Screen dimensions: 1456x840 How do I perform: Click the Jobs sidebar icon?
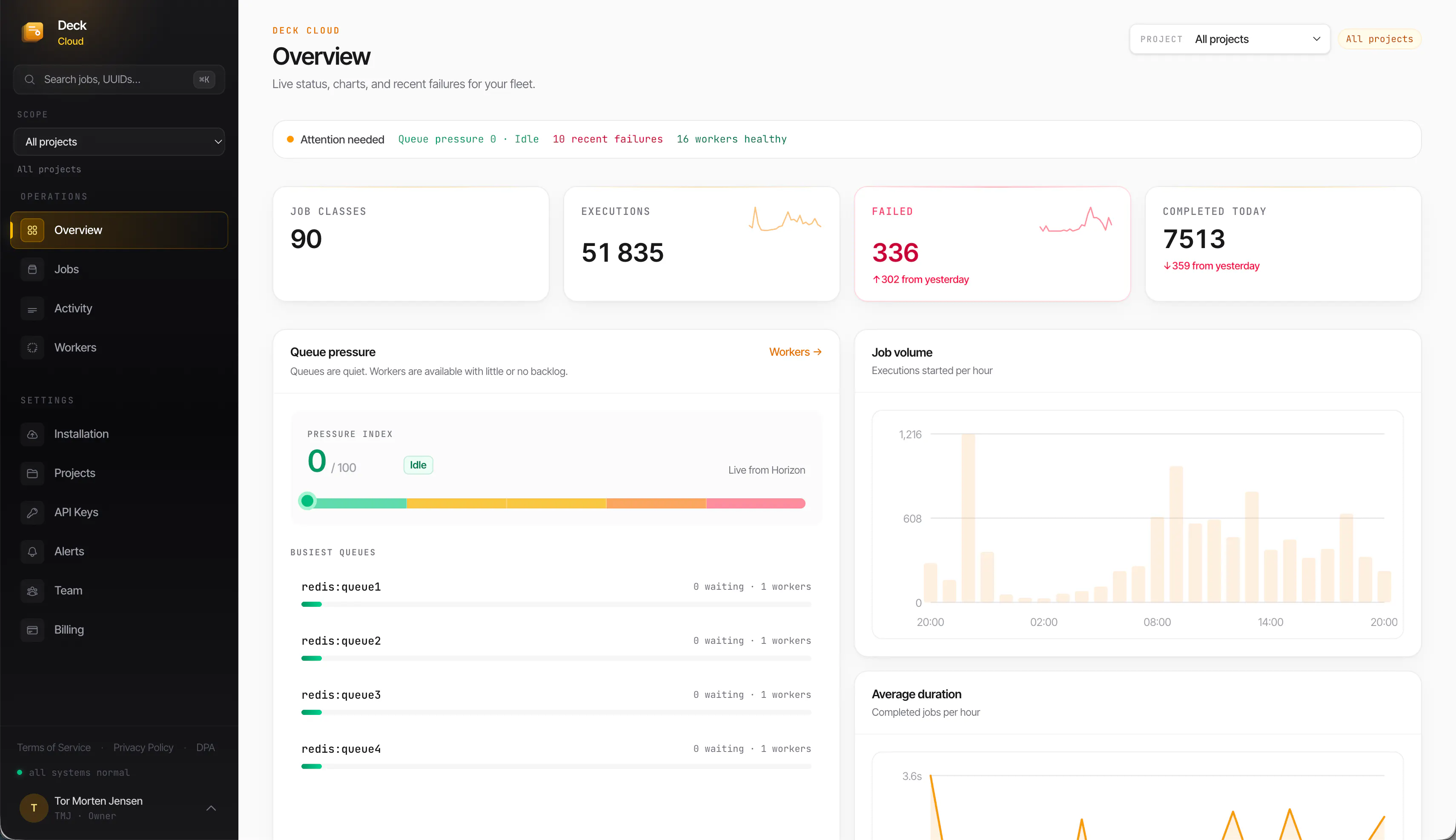pyautogui.click(x=32, y=269)
